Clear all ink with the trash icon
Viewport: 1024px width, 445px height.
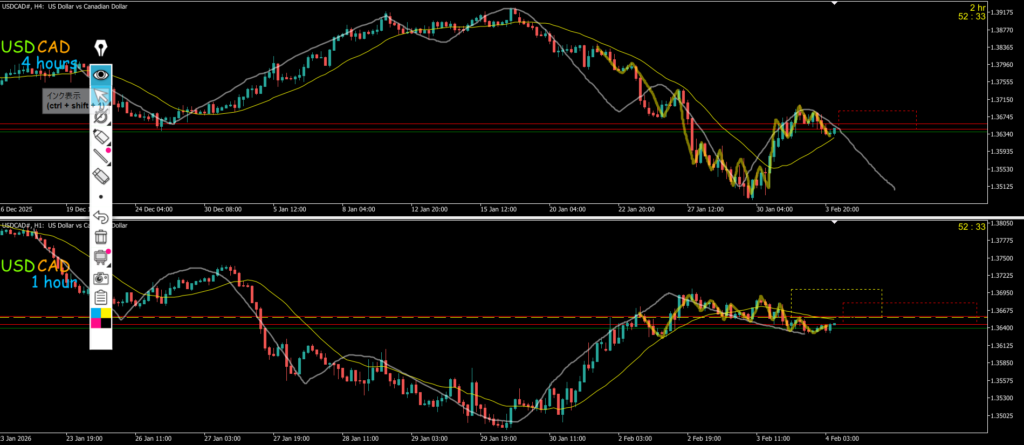100,236
